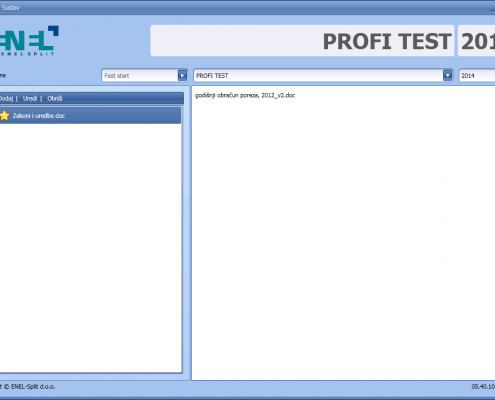This screenshot has height=400, width=495.
Task: Open the Sustav menu
Action: pos(10,7)
